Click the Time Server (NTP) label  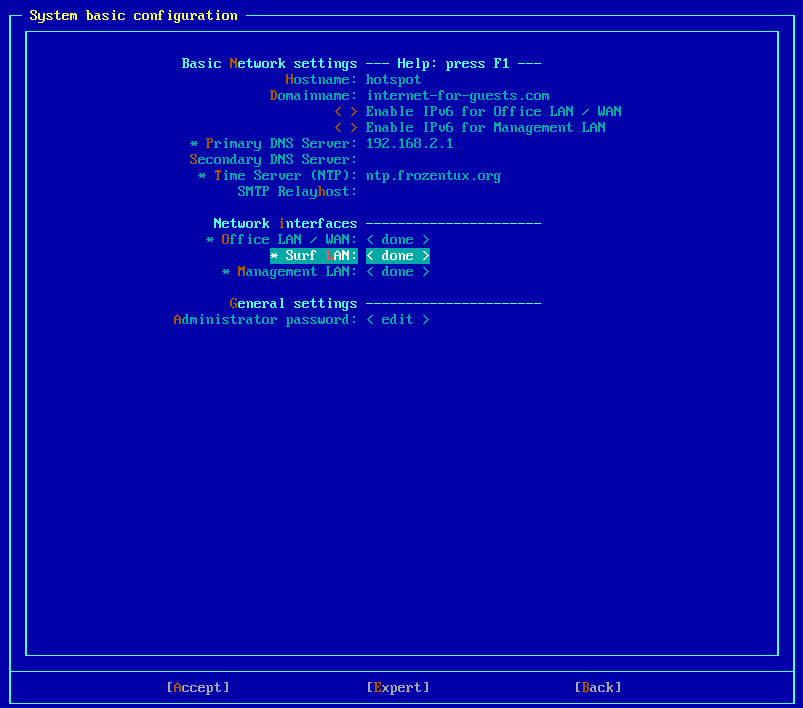tap(278, 176)
